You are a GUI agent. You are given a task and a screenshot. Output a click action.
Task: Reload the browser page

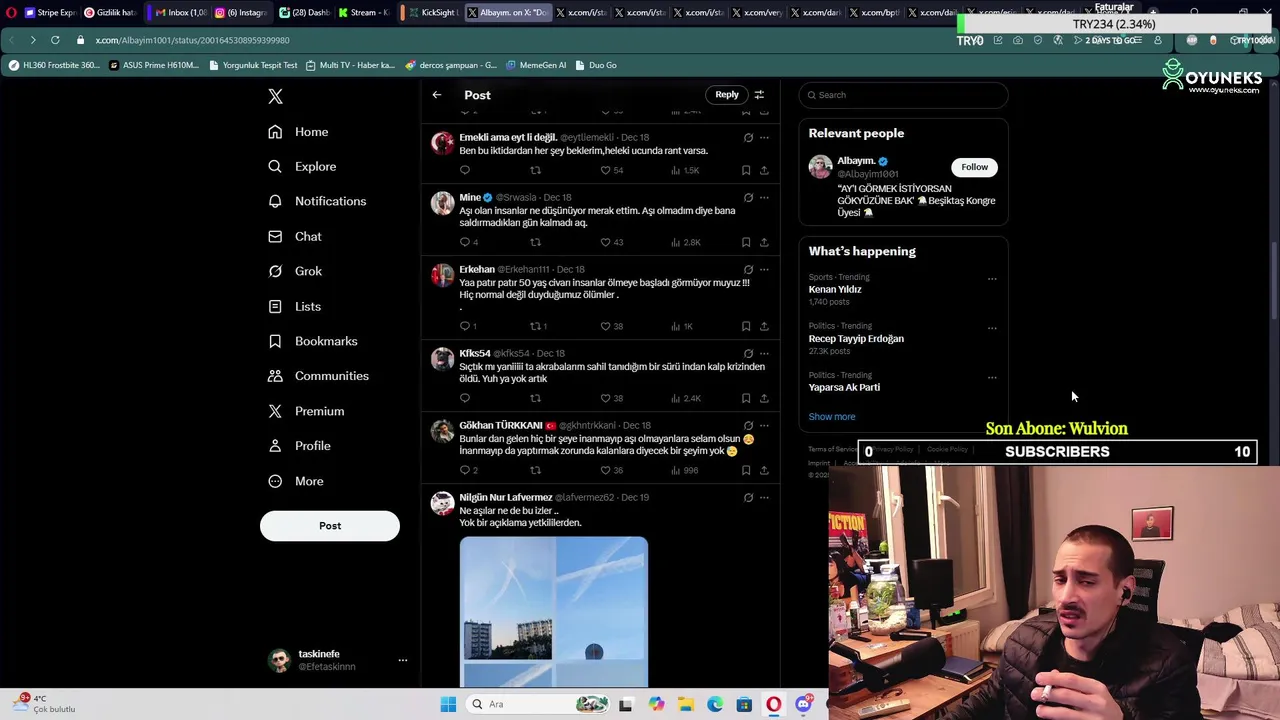click(55, 40)
